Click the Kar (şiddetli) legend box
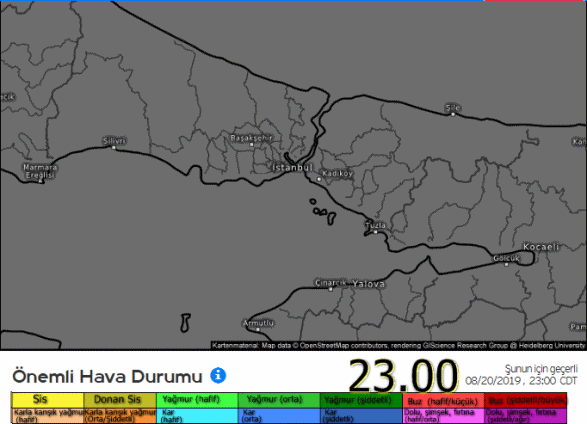 [361, 415]
